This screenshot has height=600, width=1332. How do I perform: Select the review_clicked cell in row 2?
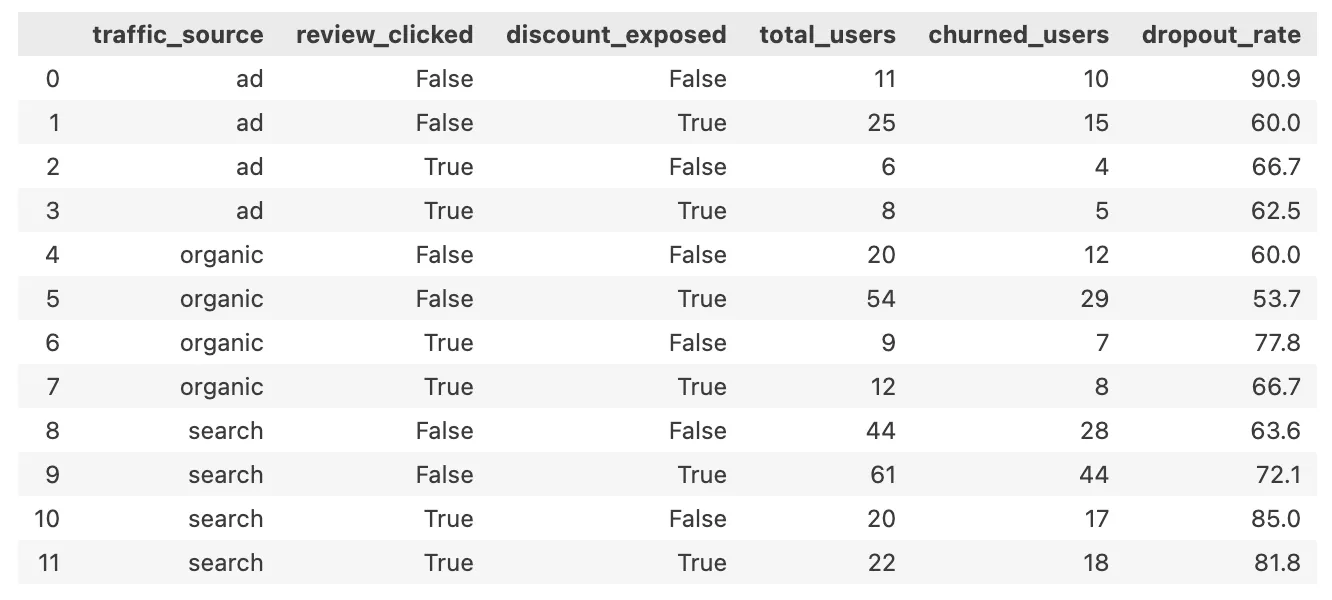(447, 167)
